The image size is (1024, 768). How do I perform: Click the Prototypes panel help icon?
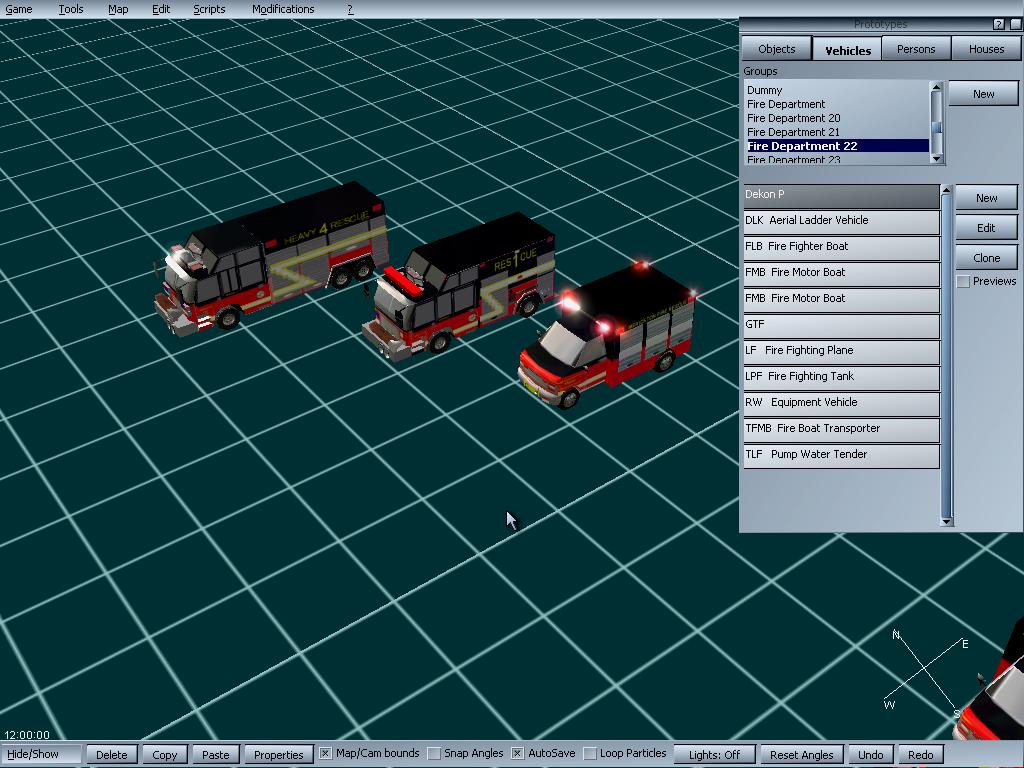999,24
